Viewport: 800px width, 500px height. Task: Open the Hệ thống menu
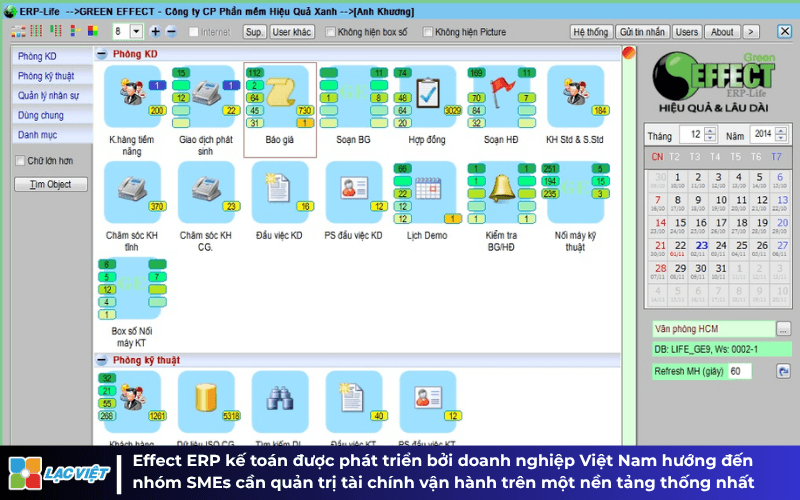(x=591, y=32)
